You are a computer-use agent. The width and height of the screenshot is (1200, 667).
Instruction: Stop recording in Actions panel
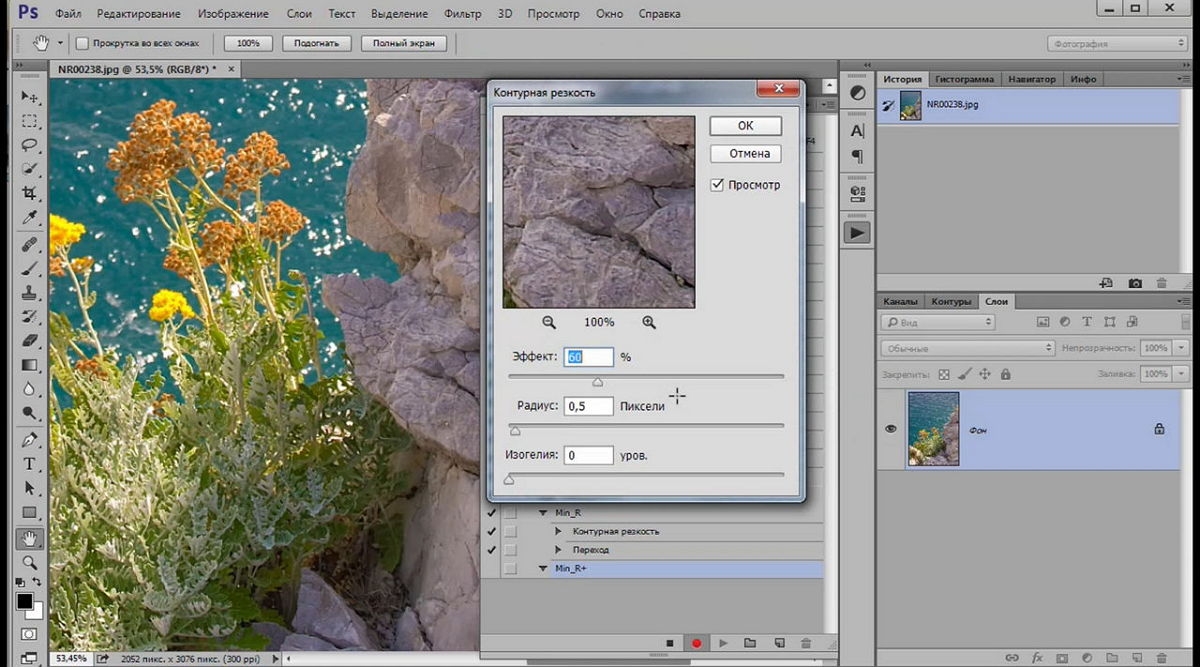pyautogui.click(x=670, y=643)
